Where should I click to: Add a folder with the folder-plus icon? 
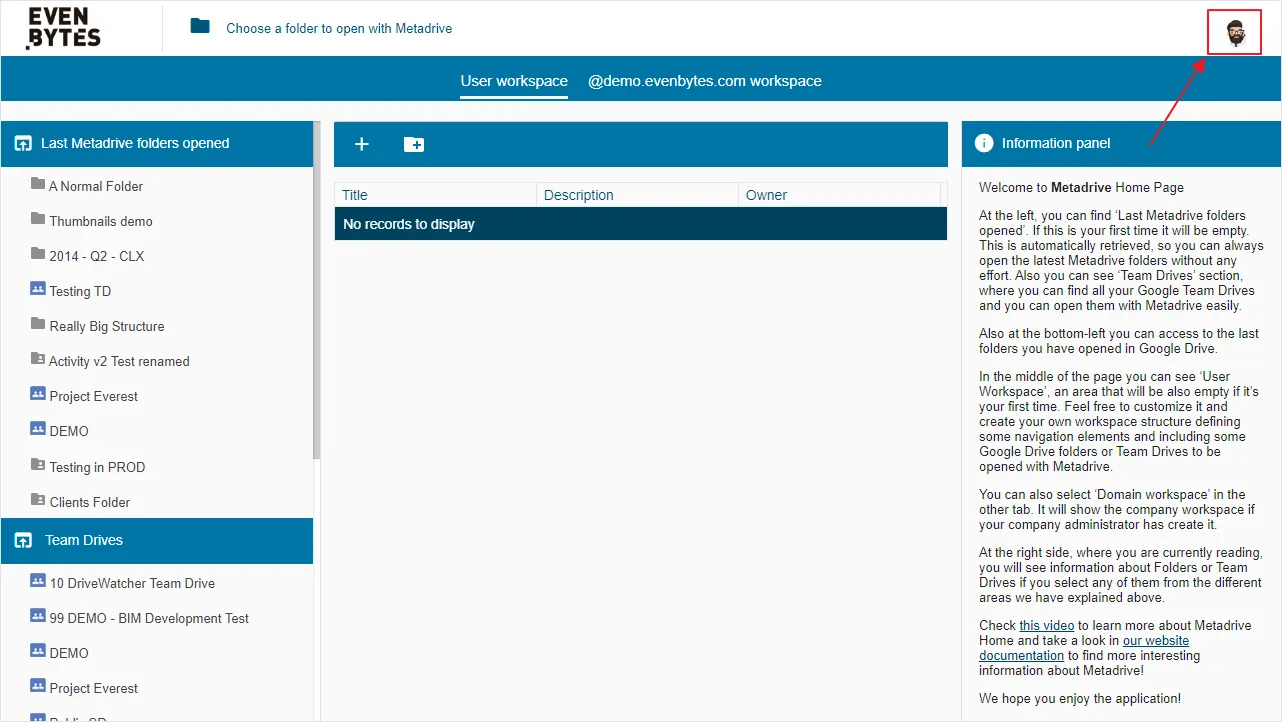click(x=414, y=144)
